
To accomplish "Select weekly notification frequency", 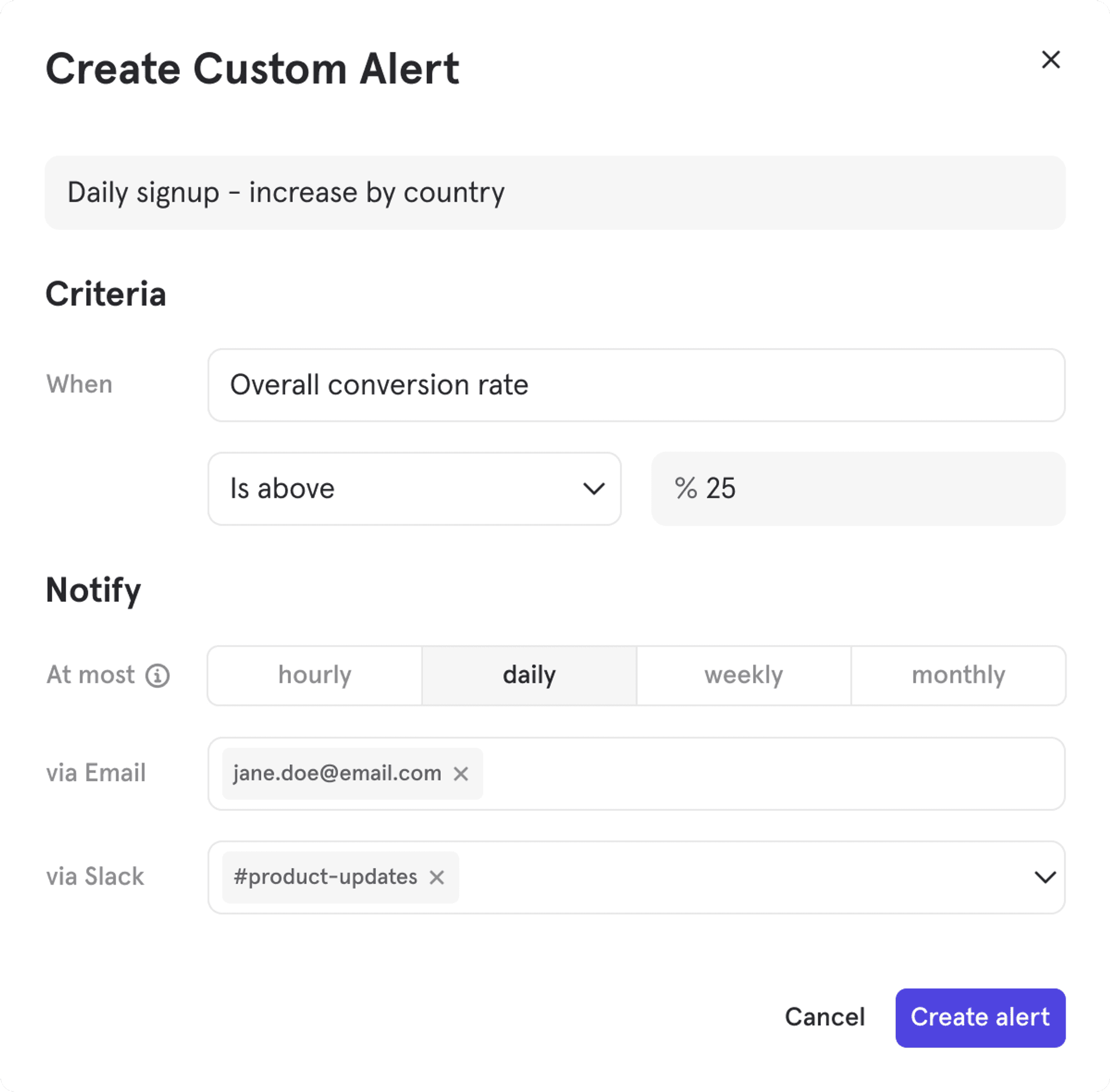I will (x=744, y=675).
